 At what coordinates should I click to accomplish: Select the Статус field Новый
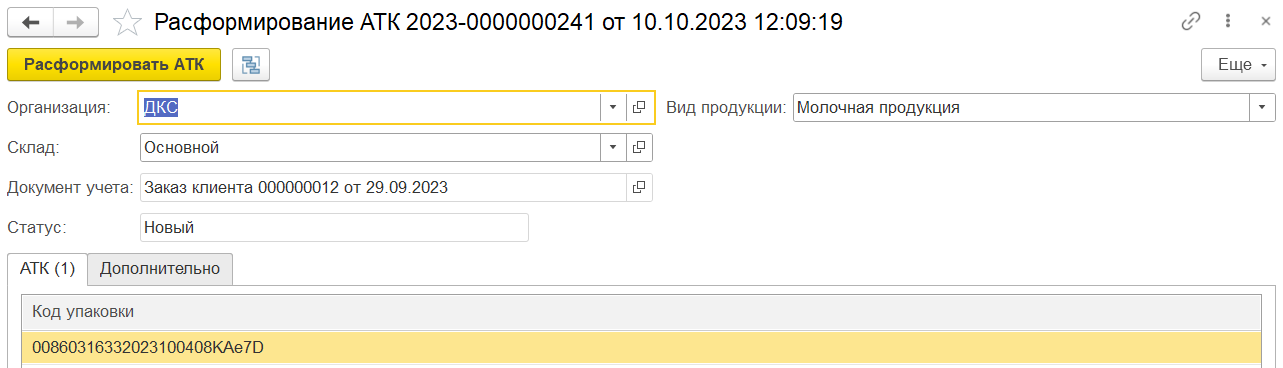tap(334, 227)
